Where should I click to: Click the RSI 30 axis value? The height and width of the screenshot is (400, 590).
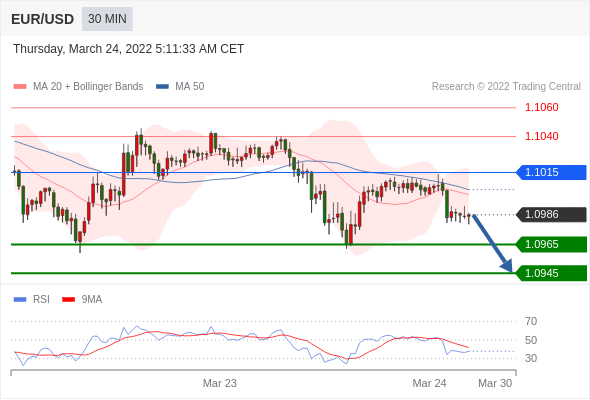[x=531, y=358]
